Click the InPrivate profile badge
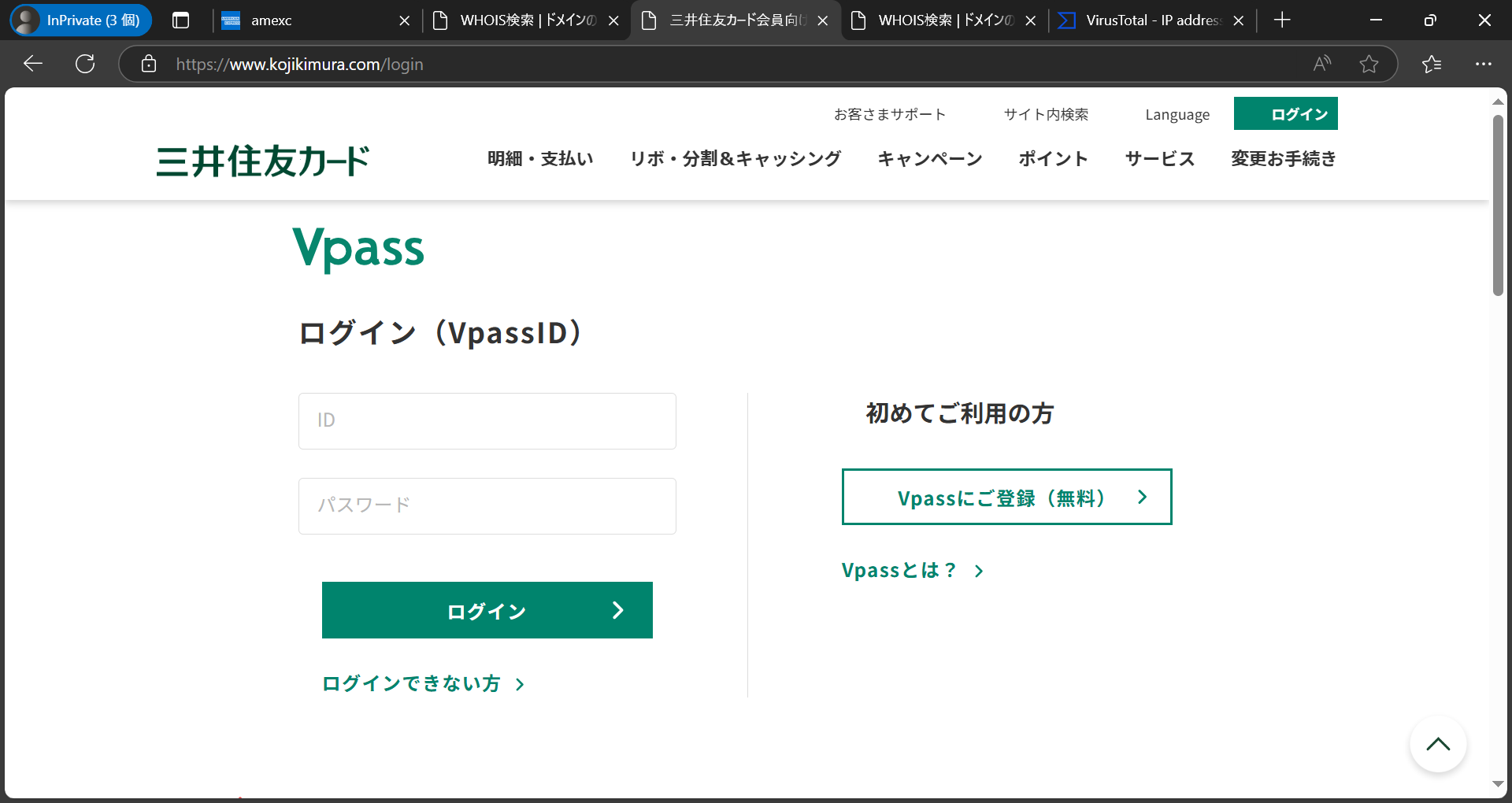1512x803 pixels. pos(81,20)
